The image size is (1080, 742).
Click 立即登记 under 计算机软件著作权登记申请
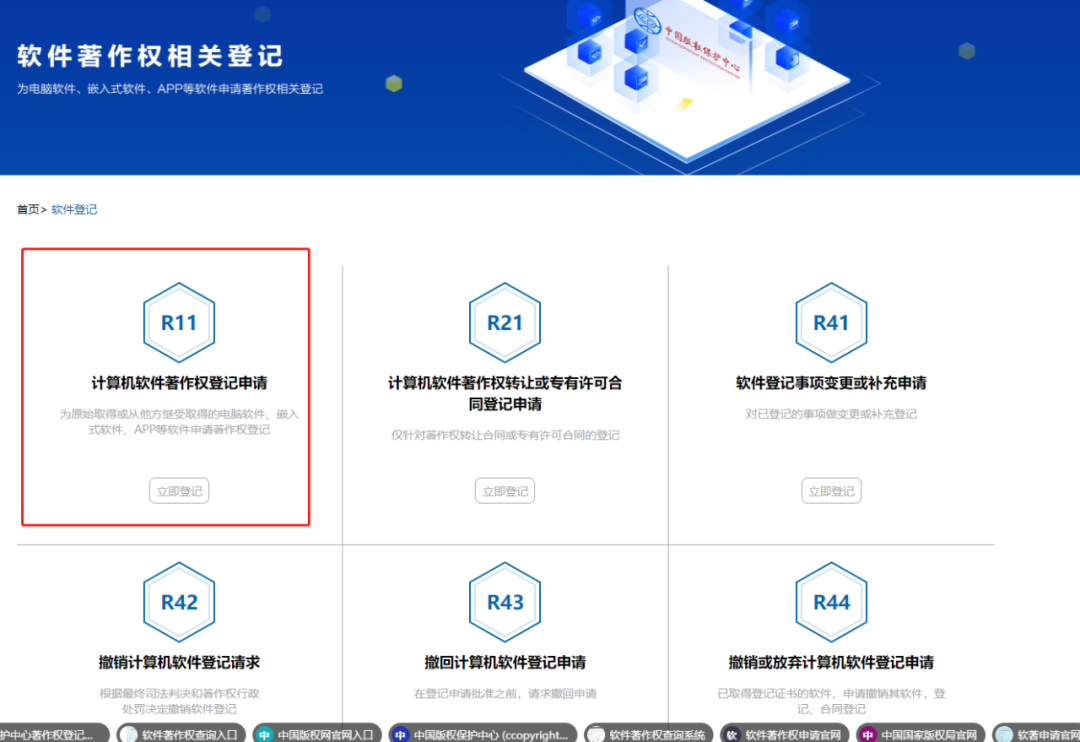tap(179, 490)
